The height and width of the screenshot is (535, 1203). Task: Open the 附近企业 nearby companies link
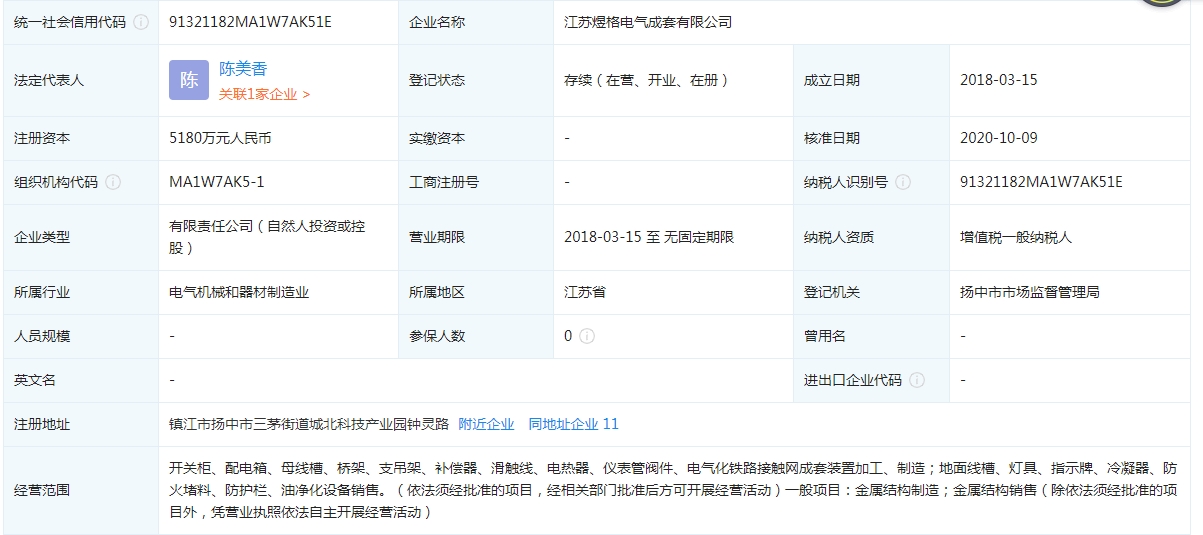(x=486, y=424)
